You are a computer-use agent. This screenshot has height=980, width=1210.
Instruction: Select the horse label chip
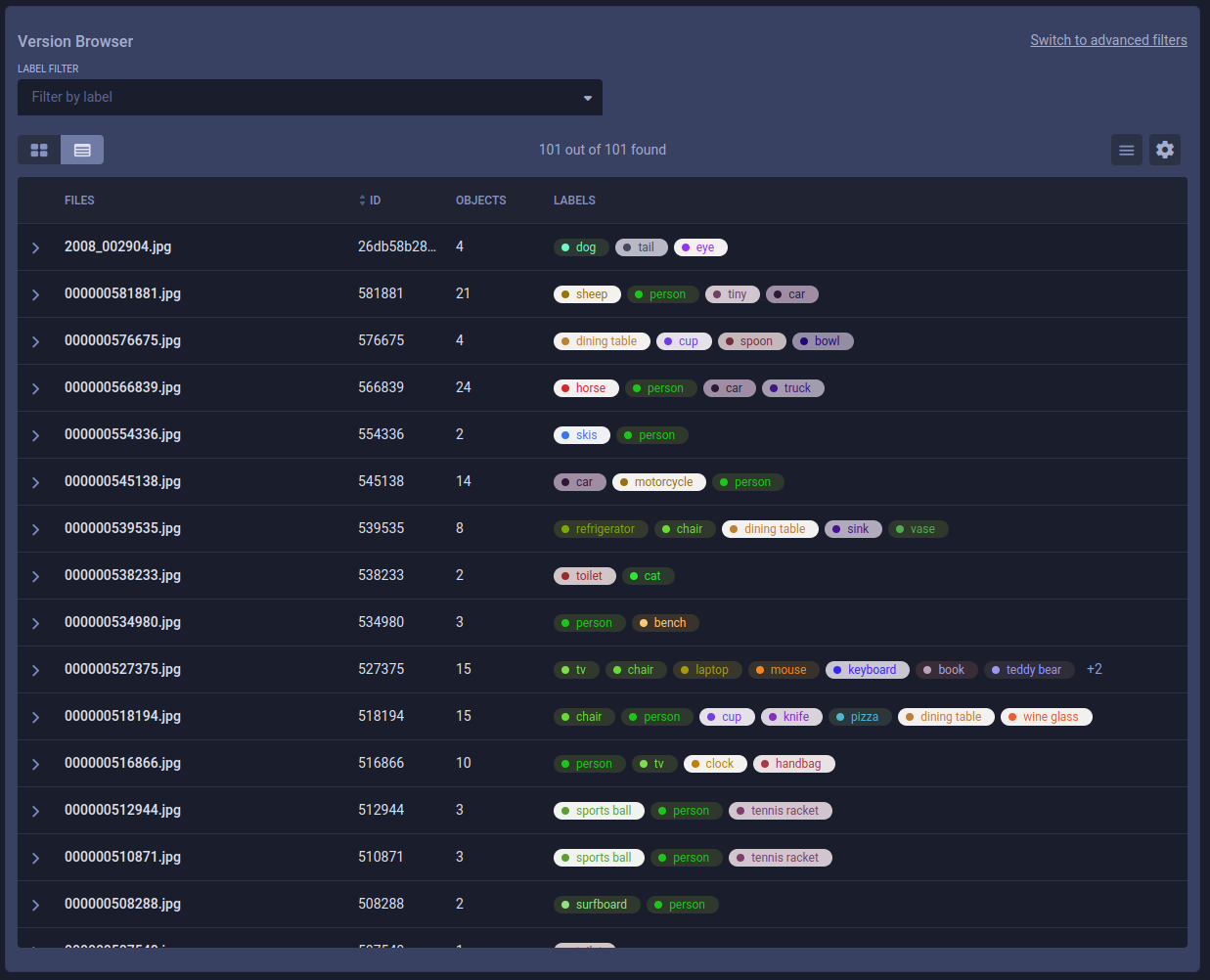click(x=586, y=388)
